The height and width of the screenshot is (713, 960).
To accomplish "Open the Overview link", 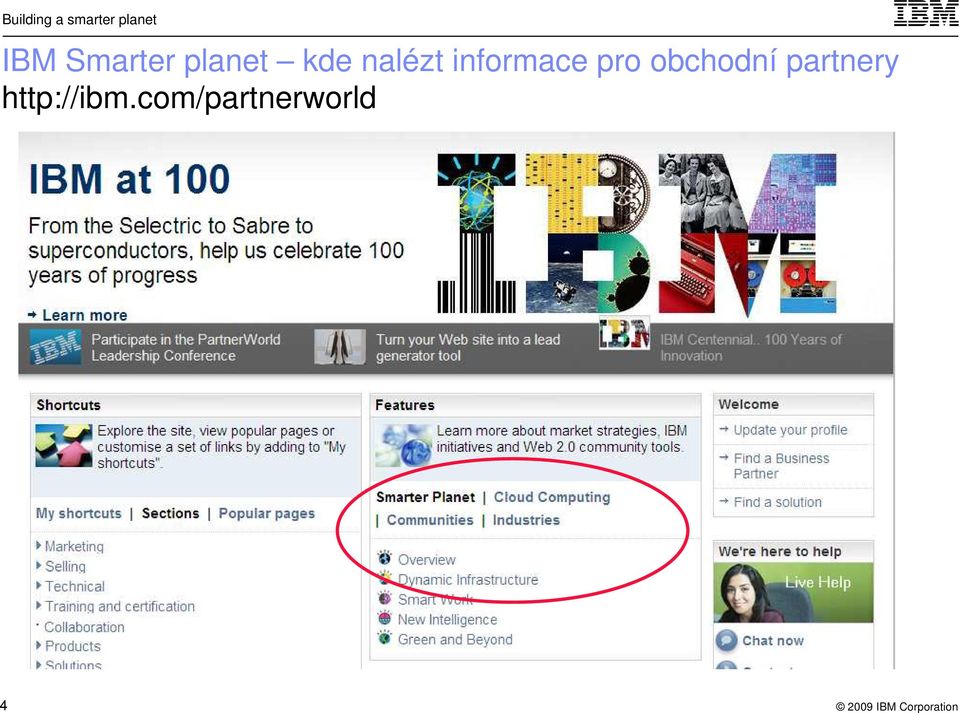I will [x=427, y=560].
